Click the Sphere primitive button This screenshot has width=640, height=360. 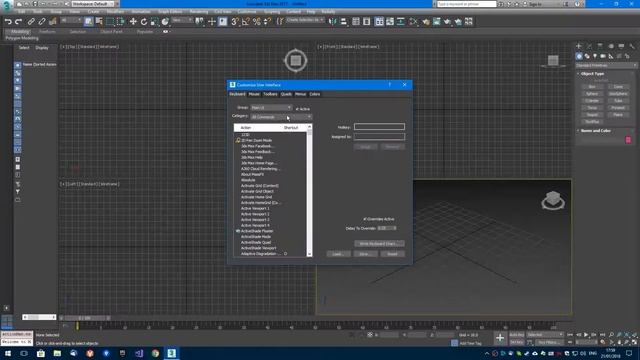[x=592, y=93]
